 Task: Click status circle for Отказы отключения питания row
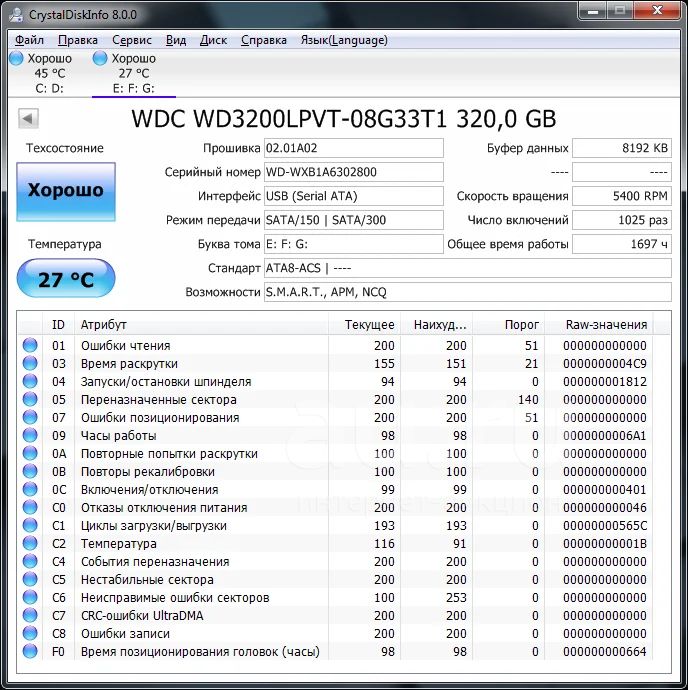30,507
